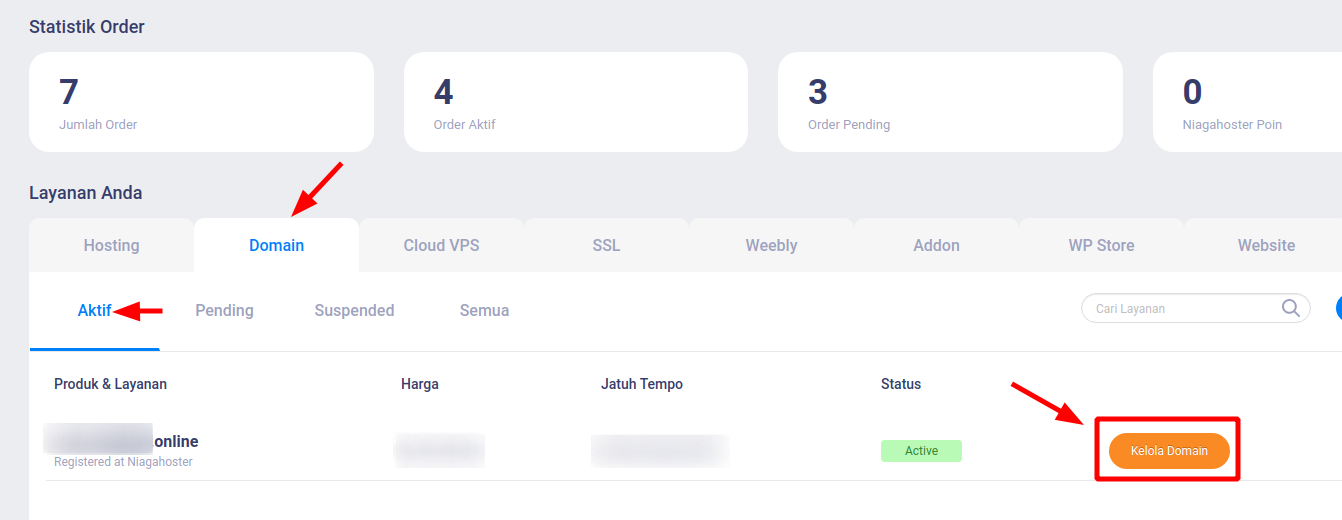Image resolution: width=1342 pixels, height=520 pixels.
Task: Filter services by Suspended
Action: pos(354,310)
